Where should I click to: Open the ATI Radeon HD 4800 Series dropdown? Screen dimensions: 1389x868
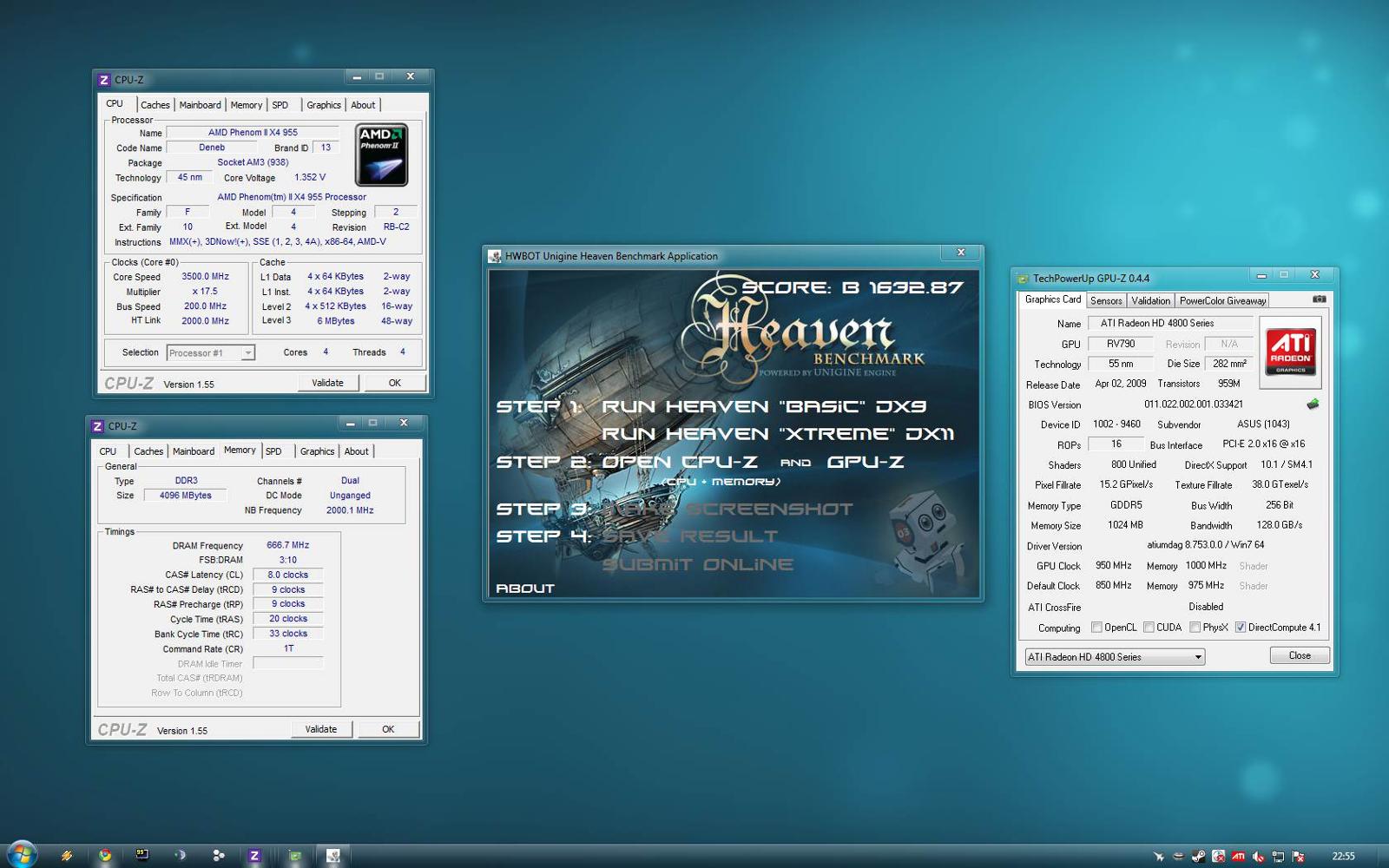click(1115, 657)
